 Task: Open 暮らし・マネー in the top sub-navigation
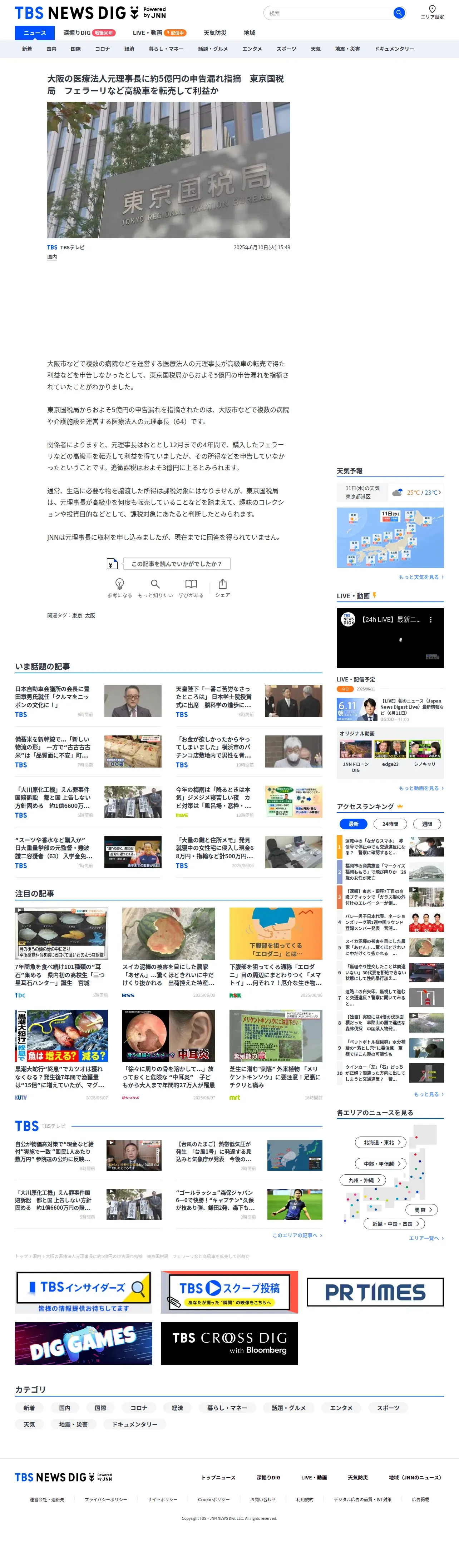pyautogui.click(x=166, y=49)
